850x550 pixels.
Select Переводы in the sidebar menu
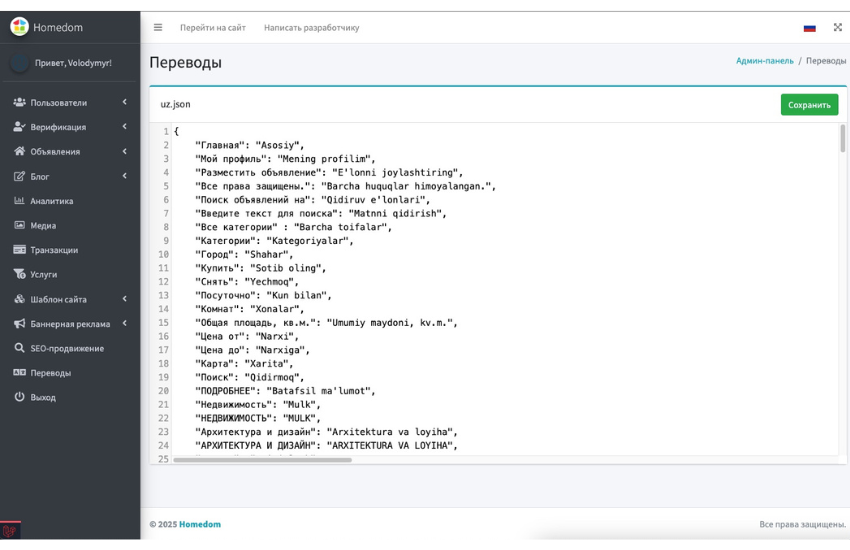click(x=50, y=373)
